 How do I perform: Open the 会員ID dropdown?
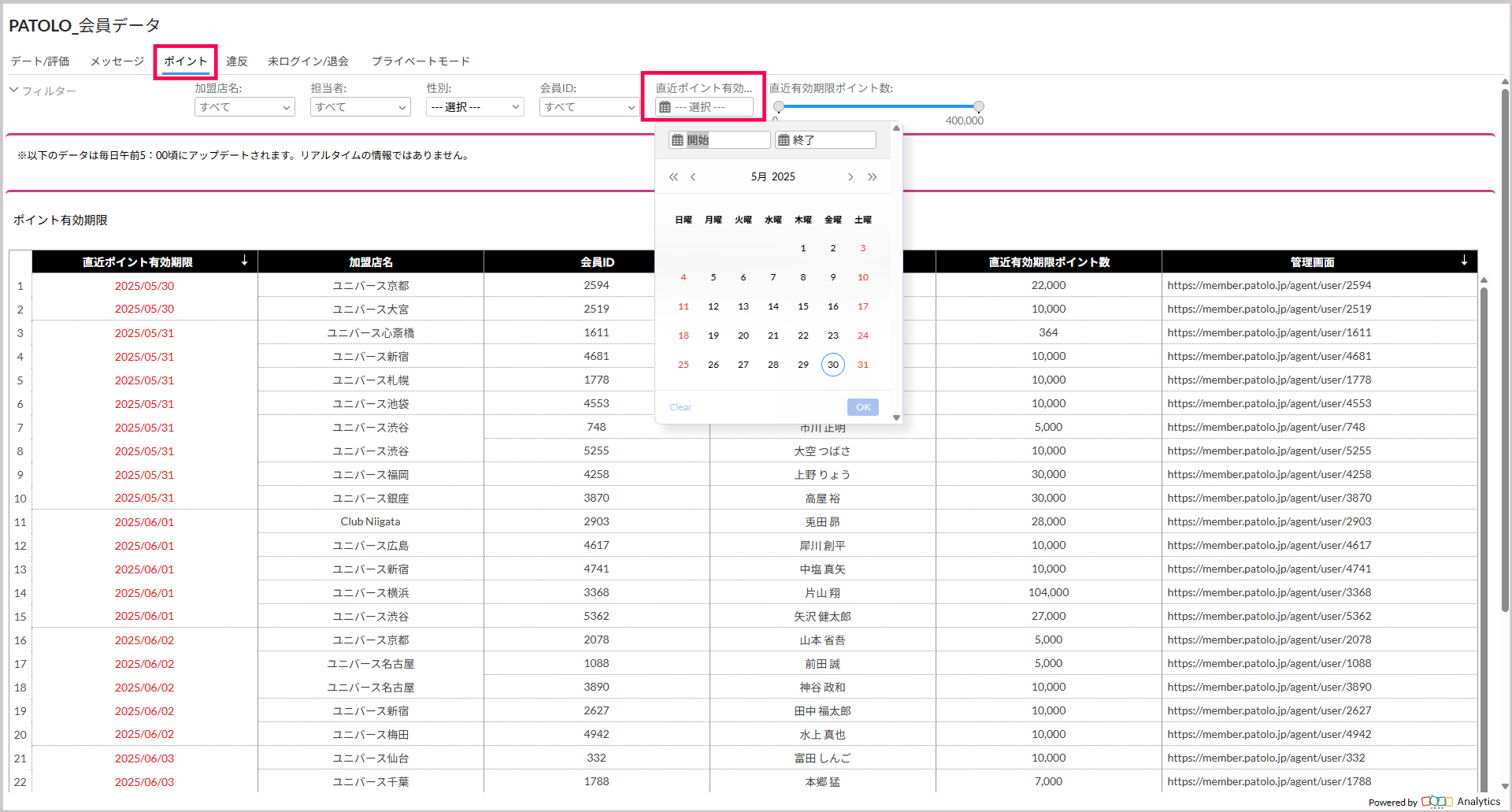[x=589, y=107]
